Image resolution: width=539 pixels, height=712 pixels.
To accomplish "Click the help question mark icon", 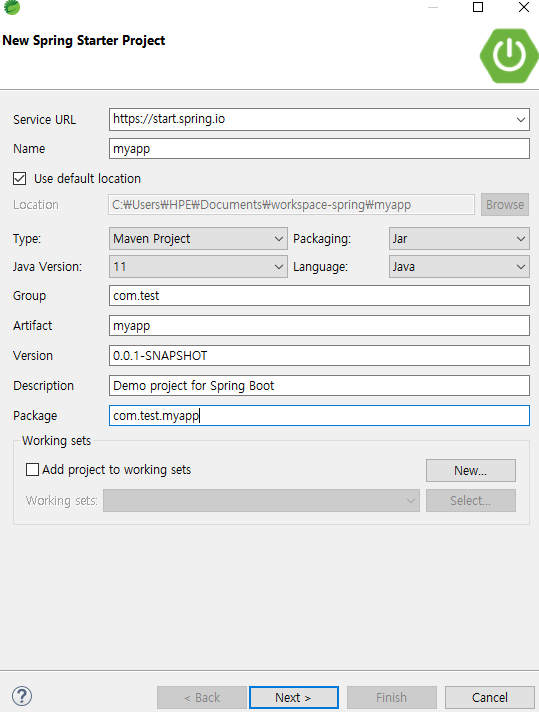I will click(22, 696).
